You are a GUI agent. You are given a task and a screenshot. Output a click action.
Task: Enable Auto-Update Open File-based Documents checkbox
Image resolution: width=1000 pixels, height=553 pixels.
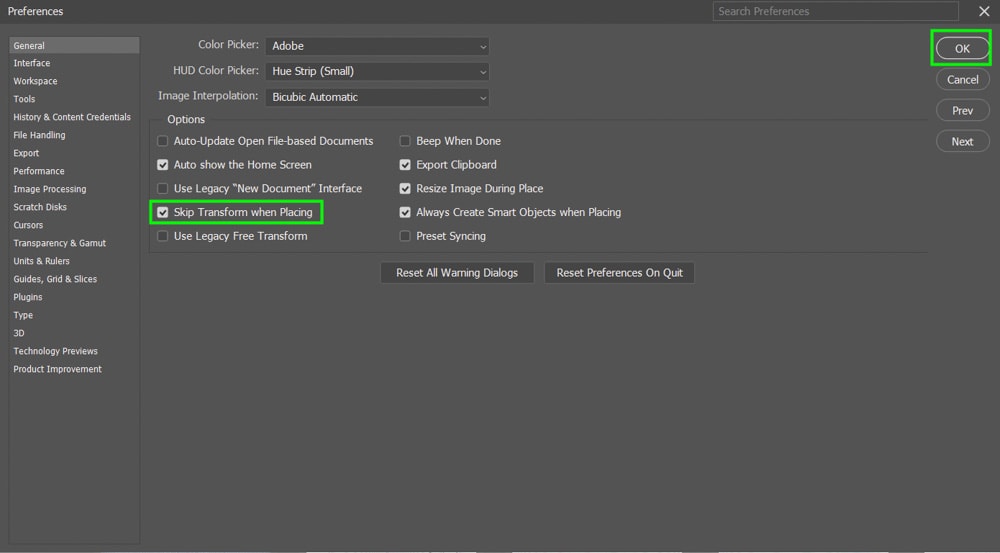163,141
